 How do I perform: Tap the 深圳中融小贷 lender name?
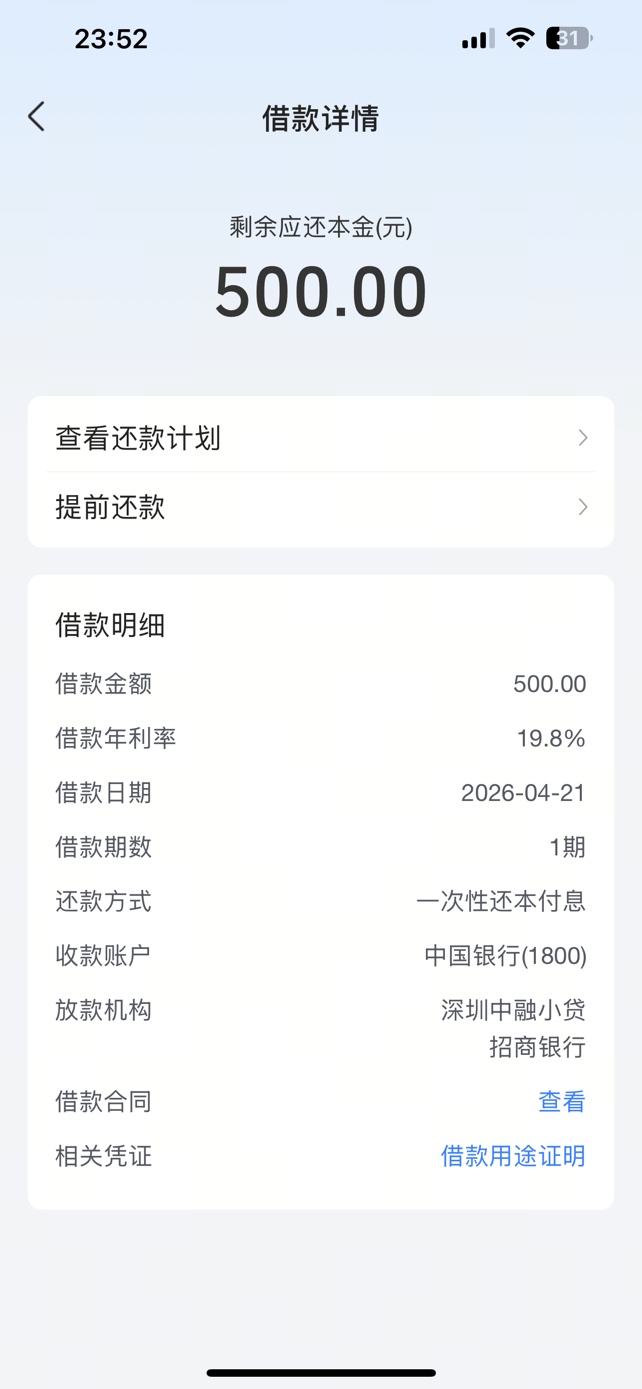pyautogui.click(x=513, y=1010)
